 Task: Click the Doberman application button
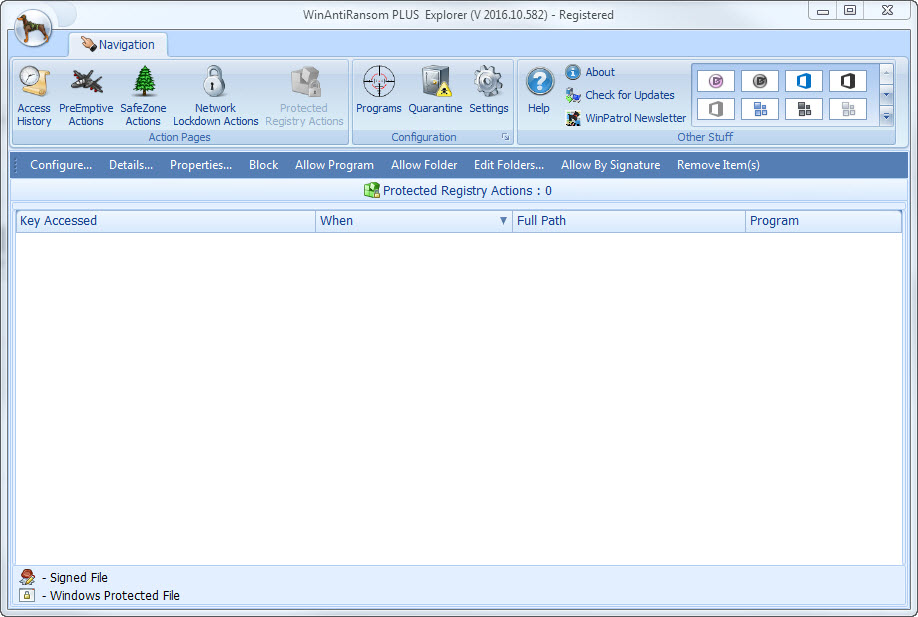pyautogui.click(x=33, y=28)
